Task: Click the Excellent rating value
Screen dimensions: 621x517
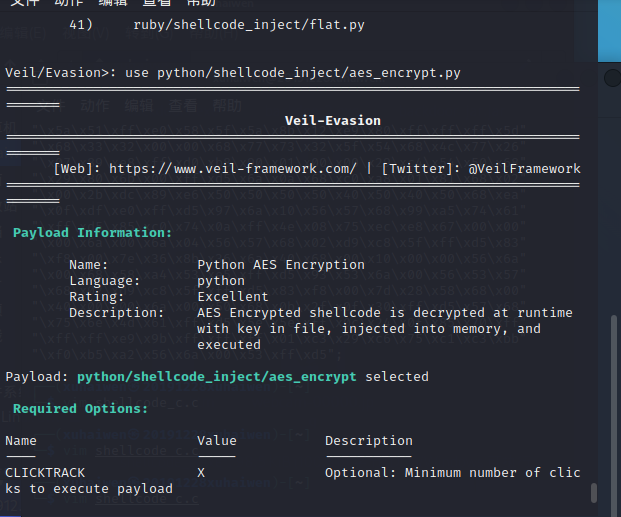Action: [x=233, y=297]
